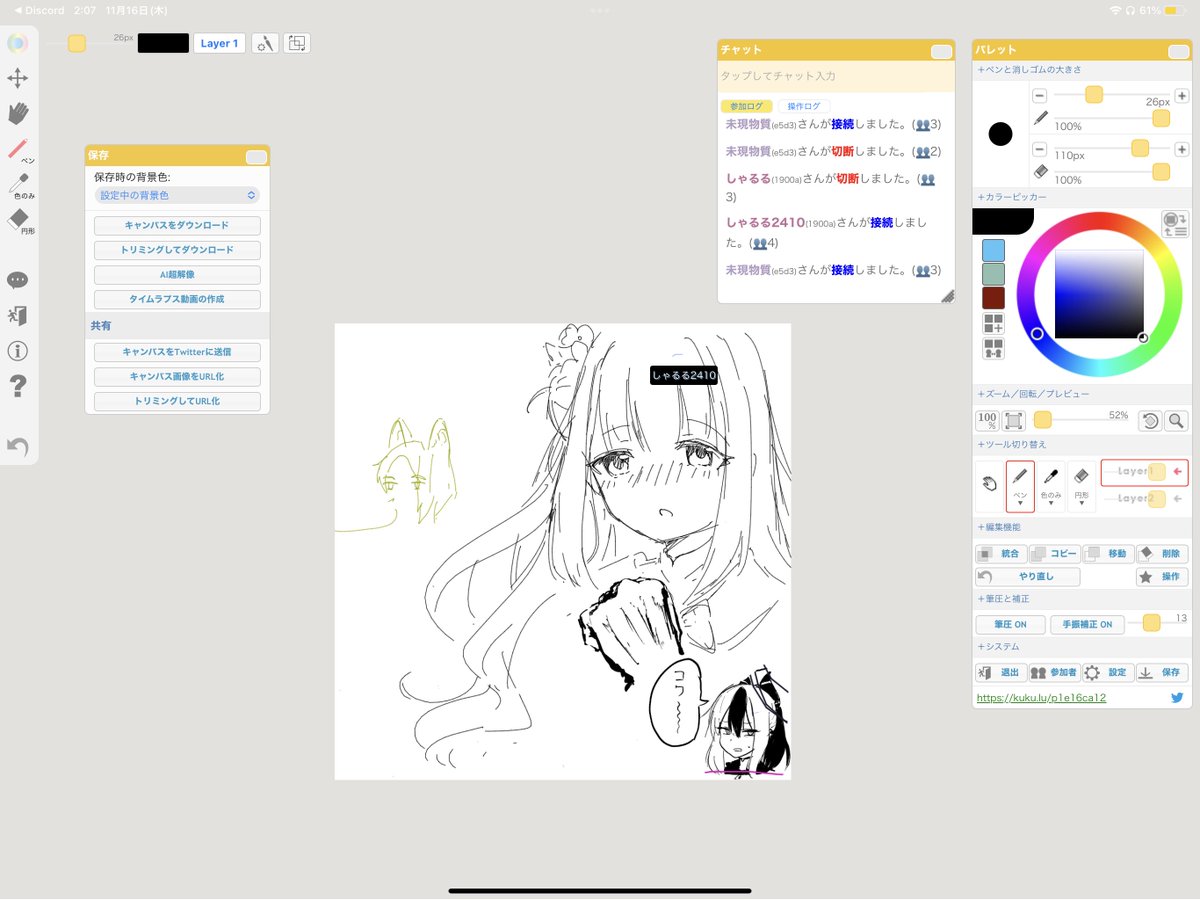Select the dark red color swatch
This screenshot has height=900, width=1200.
[x=993, y=298]
